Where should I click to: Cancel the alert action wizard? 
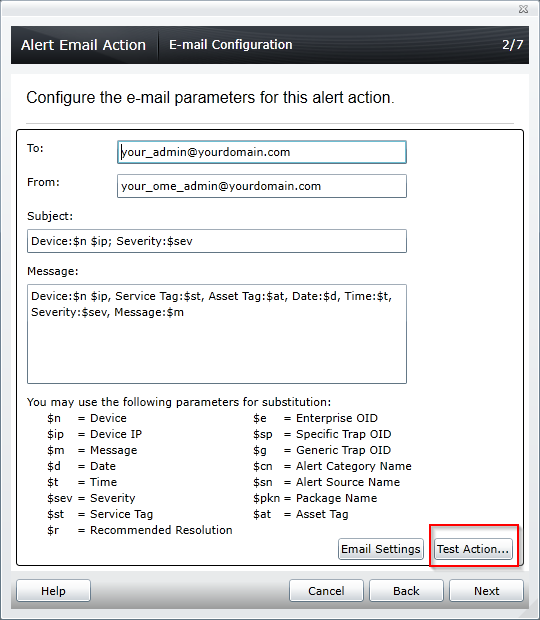(x=326, y=591)
